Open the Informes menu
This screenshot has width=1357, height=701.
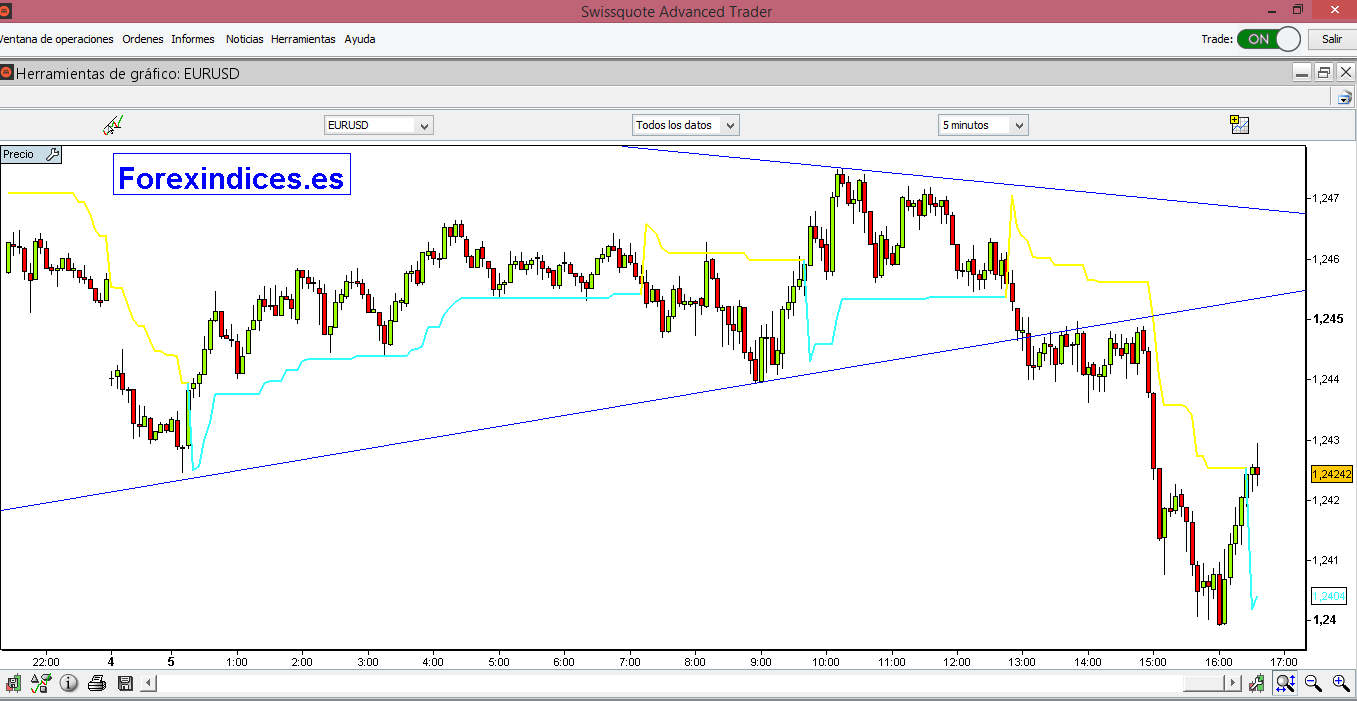pos(193,39)
